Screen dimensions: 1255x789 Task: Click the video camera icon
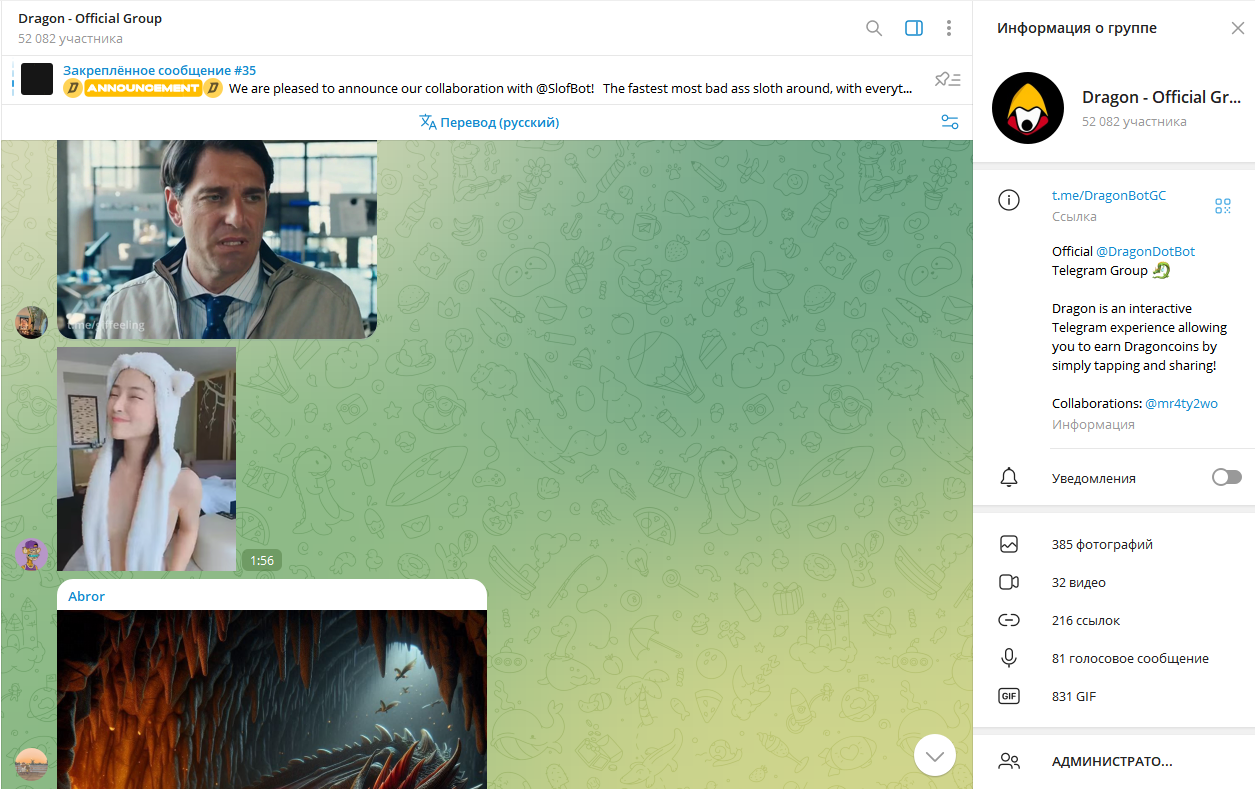click(1009, 583)
